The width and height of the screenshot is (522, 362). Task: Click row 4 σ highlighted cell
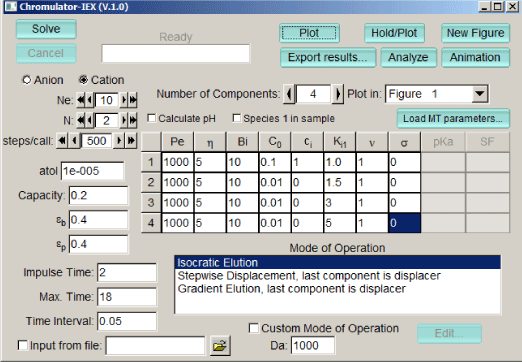(x=405, y=223)
